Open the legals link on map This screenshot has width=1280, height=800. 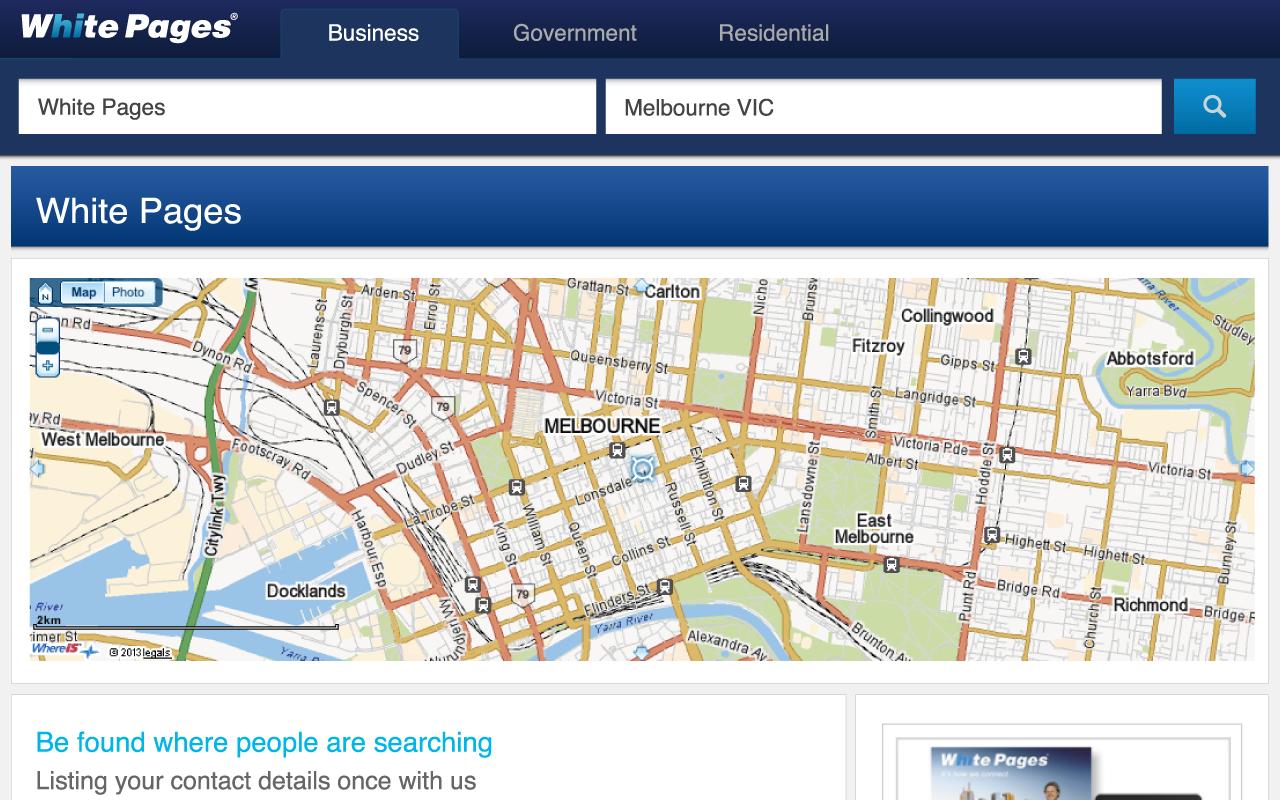pyautogui.click(x=156, y=653)
